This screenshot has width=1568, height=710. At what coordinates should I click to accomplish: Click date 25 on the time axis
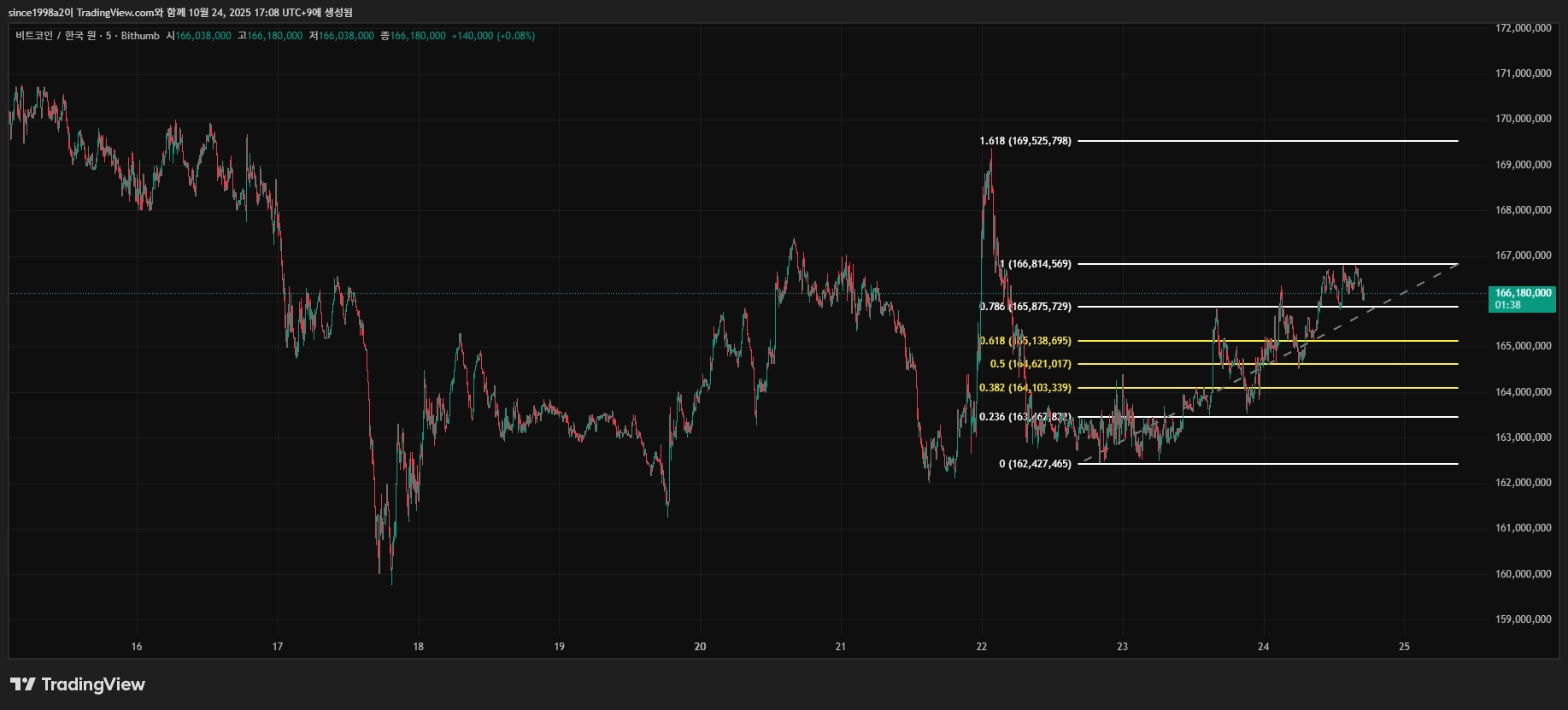pos(1405,647)
